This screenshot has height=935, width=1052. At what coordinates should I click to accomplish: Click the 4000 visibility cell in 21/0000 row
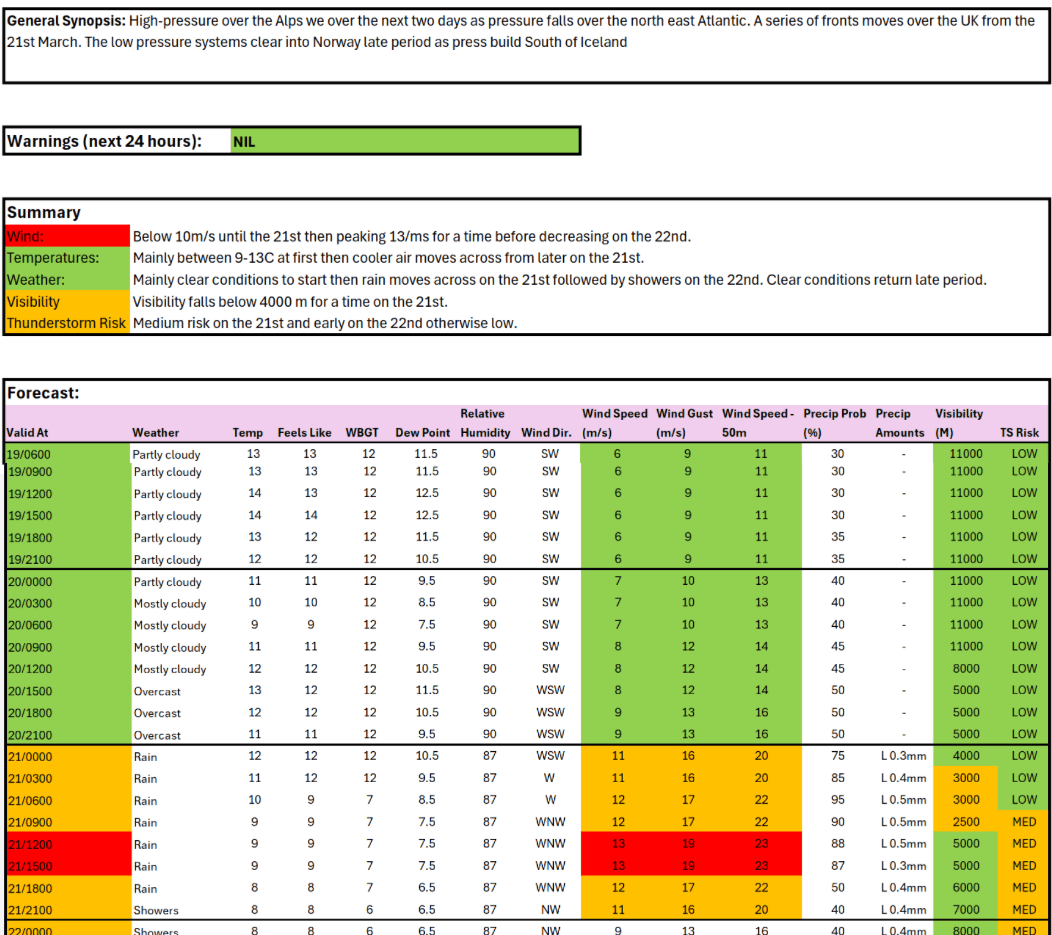[x=966, y=757]
